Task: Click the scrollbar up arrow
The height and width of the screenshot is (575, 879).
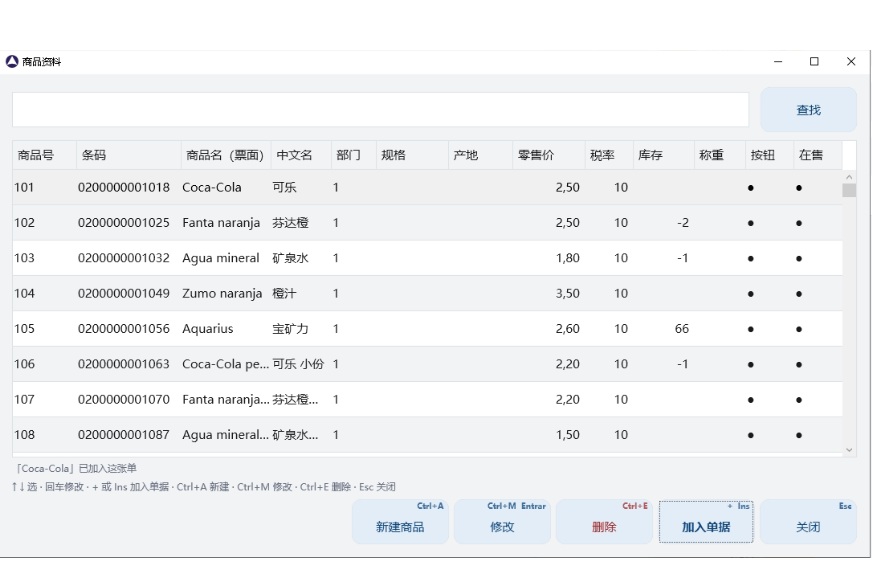Action: tap(849, 177)
